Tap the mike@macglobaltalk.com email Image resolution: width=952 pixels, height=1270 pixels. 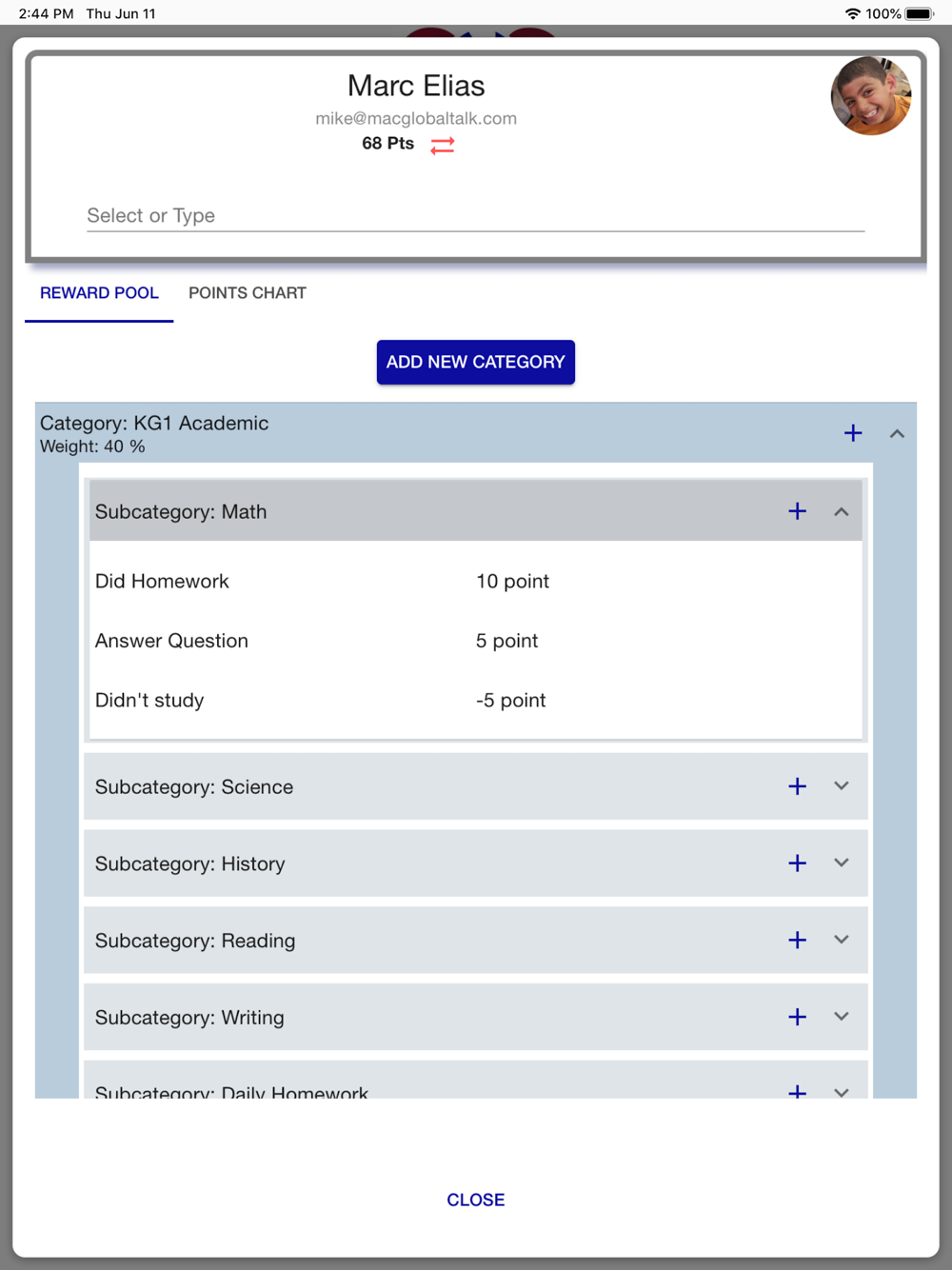[x=416, y=118]
